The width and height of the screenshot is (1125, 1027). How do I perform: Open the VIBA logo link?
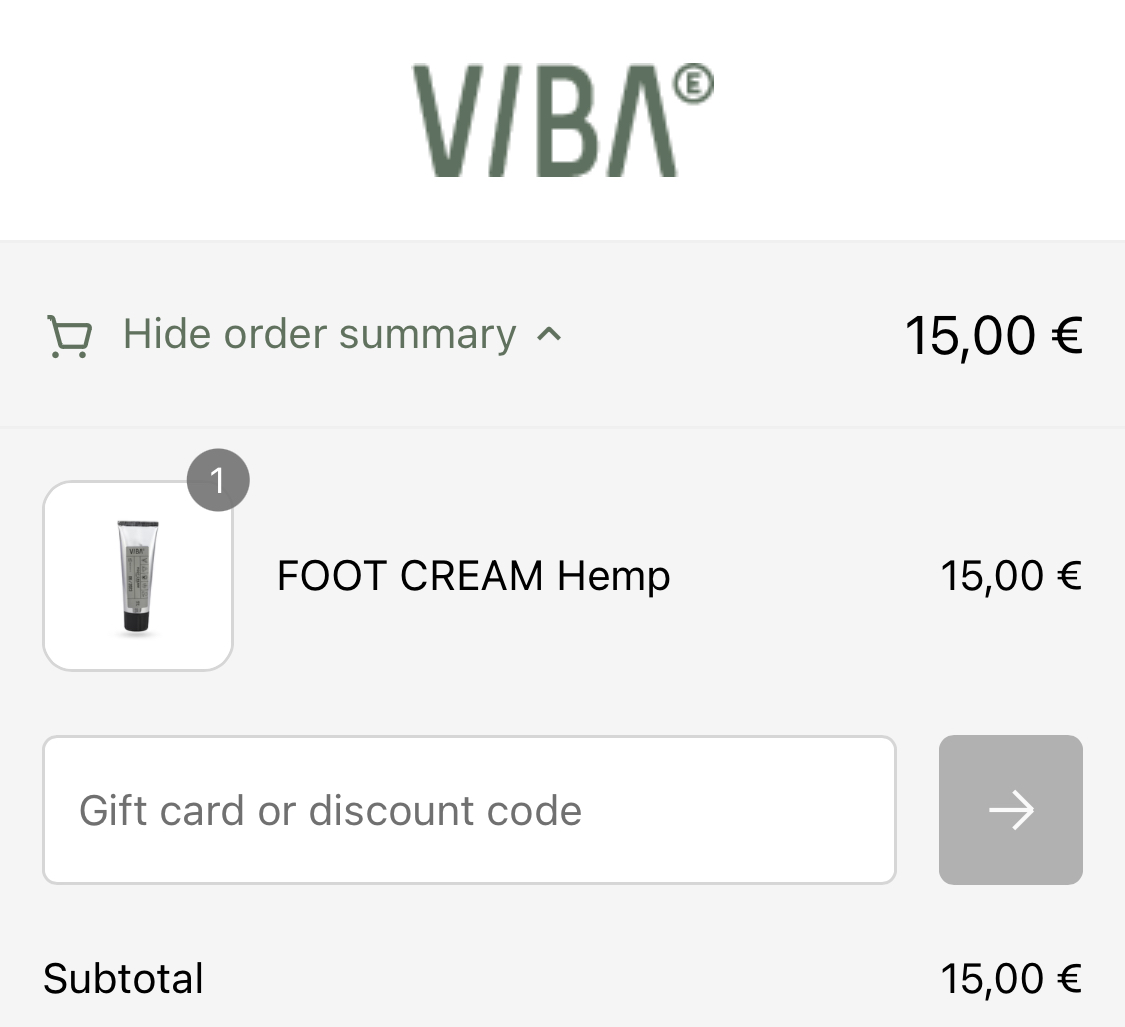pos(562,120)
